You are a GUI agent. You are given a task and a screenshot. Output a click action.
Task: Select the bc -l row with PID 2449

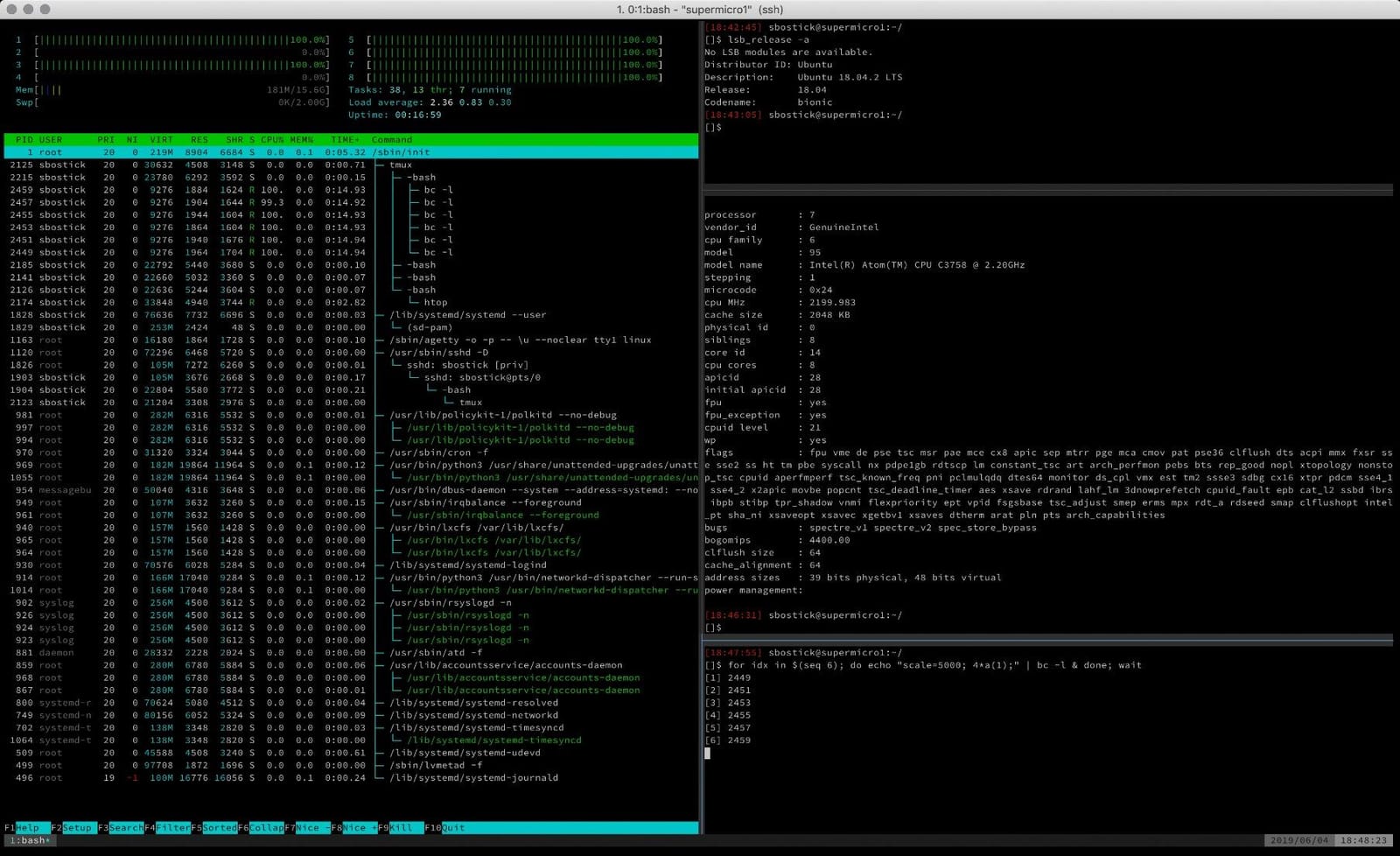[x=351, y=252]
